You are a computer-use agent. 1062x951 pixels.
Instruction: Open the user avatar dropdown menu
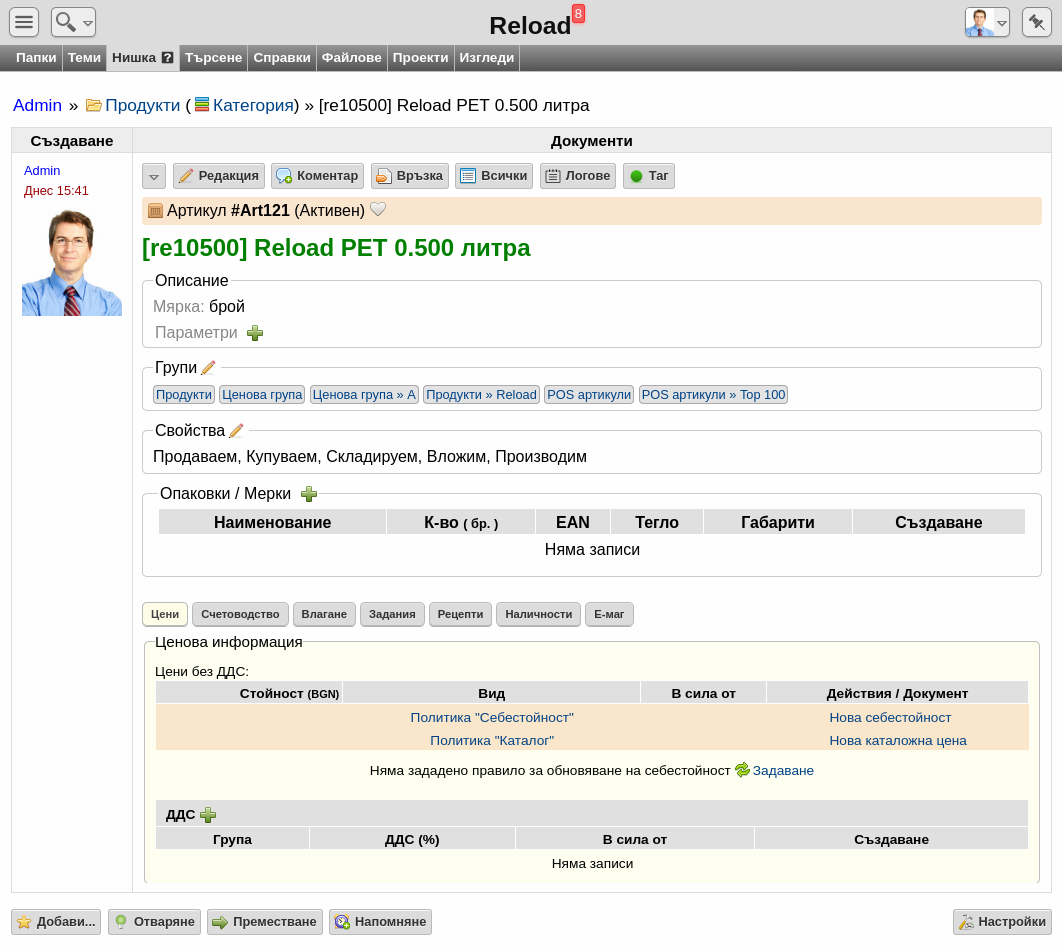(987, 22)
